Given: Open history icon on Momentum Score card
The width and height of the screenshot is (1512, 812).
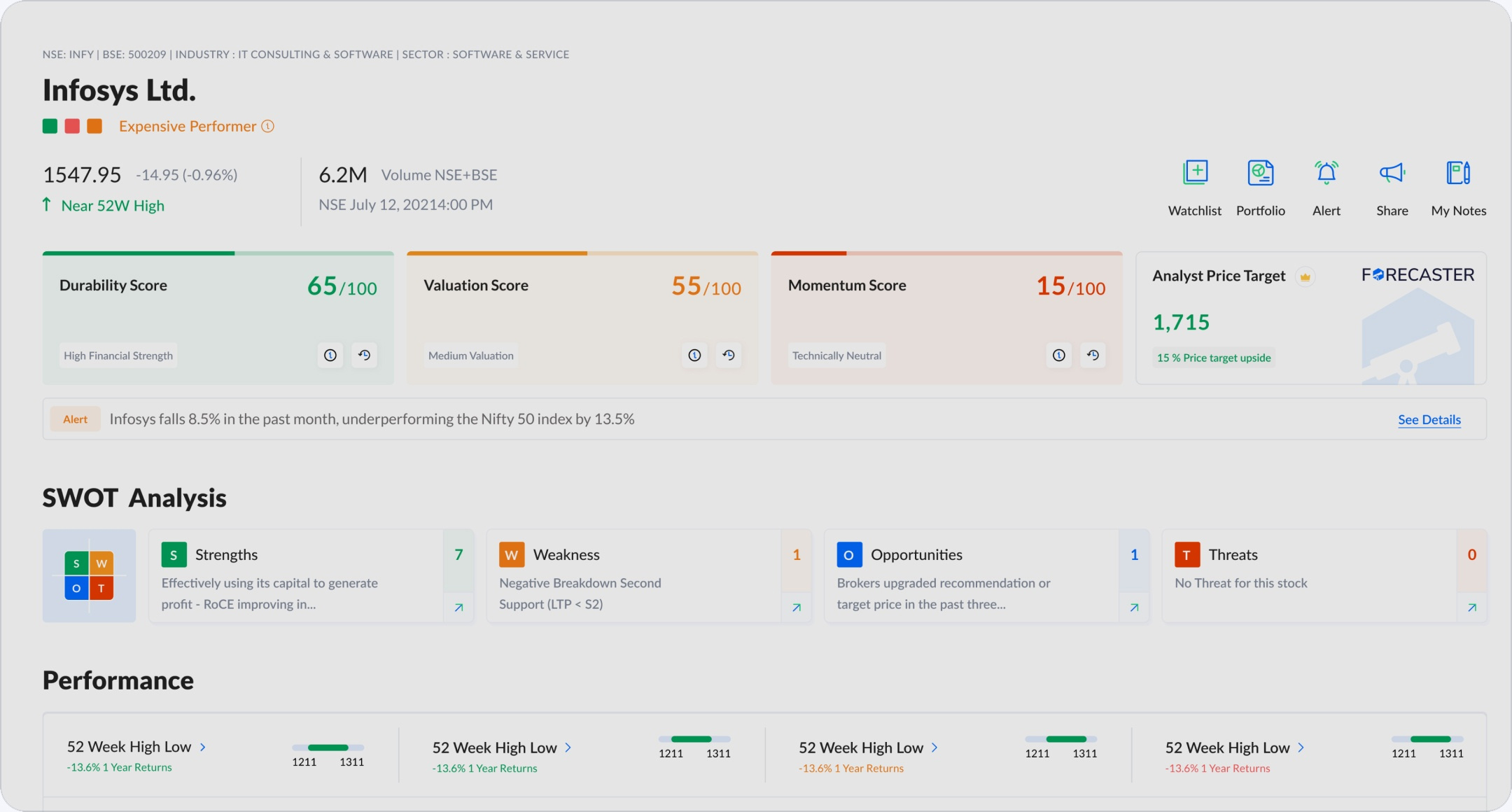Looking at the screenshot, I should point(1093,356).
